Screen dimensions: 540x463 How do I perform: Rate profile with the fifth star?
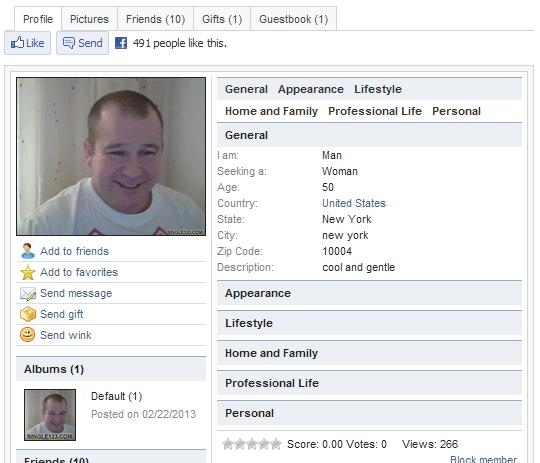click(276, 444)
